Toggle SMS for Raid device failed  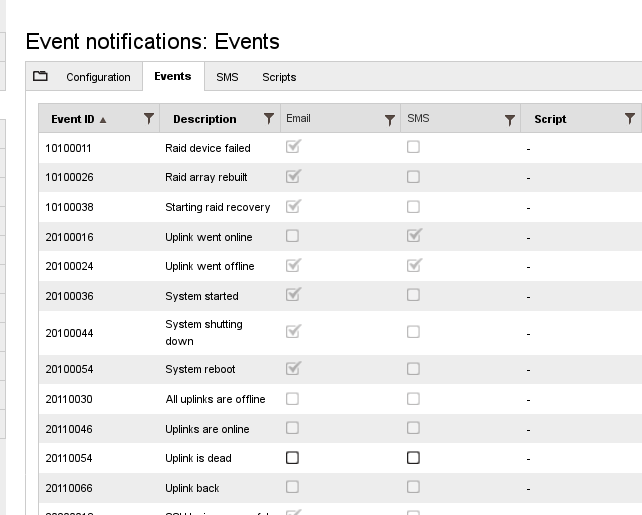[413, 147]
